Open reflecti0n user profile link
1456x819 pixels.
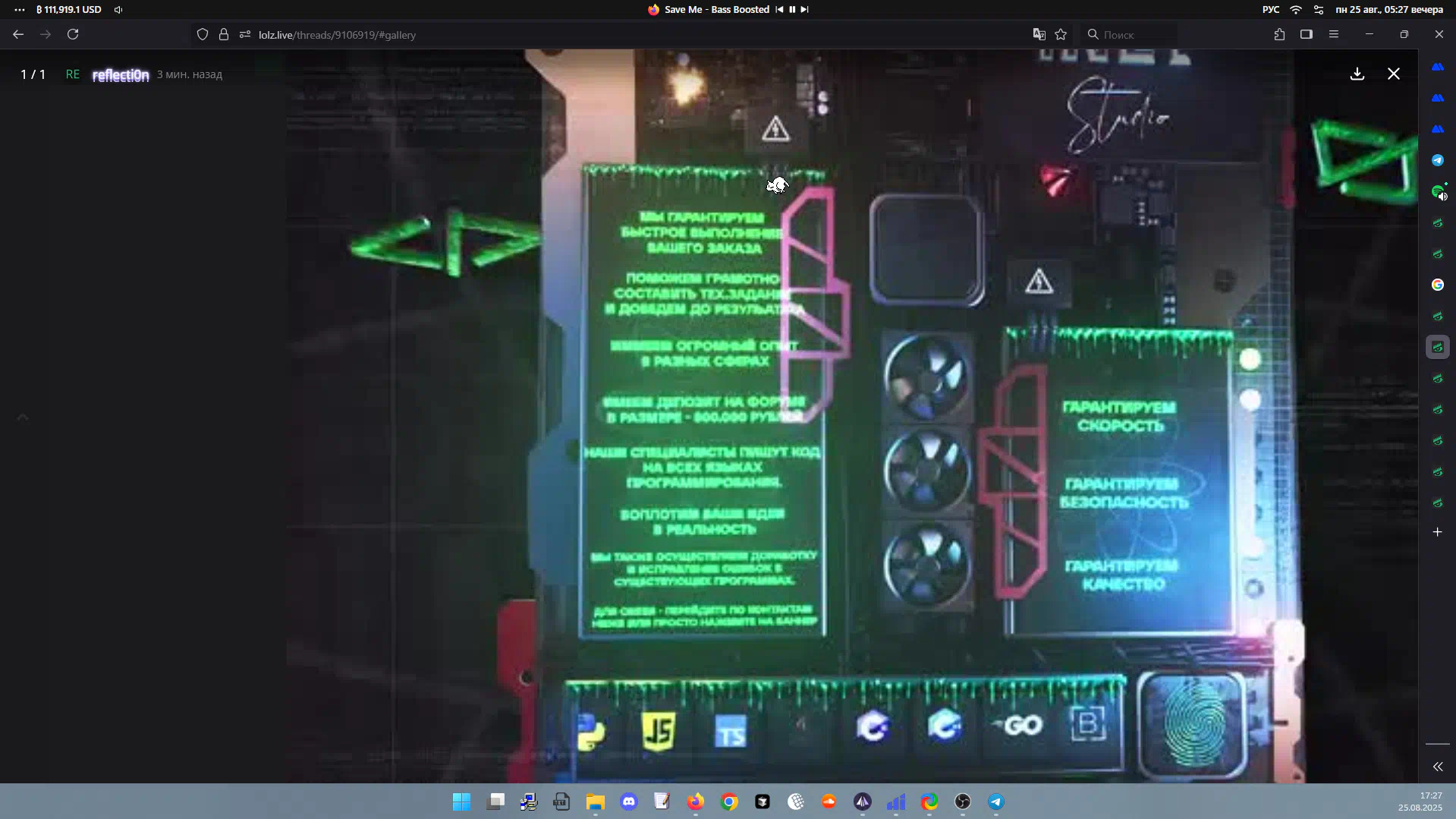(x=121, y=74)
